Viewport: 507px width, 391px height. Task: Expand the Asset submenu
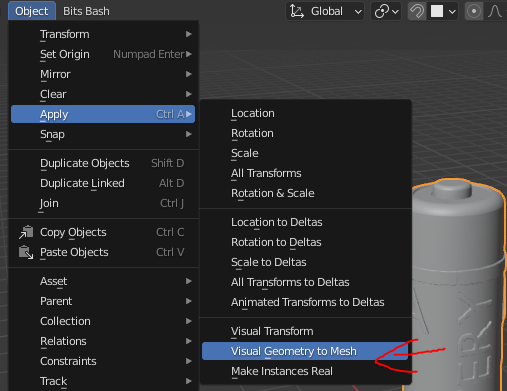point(103,281)
